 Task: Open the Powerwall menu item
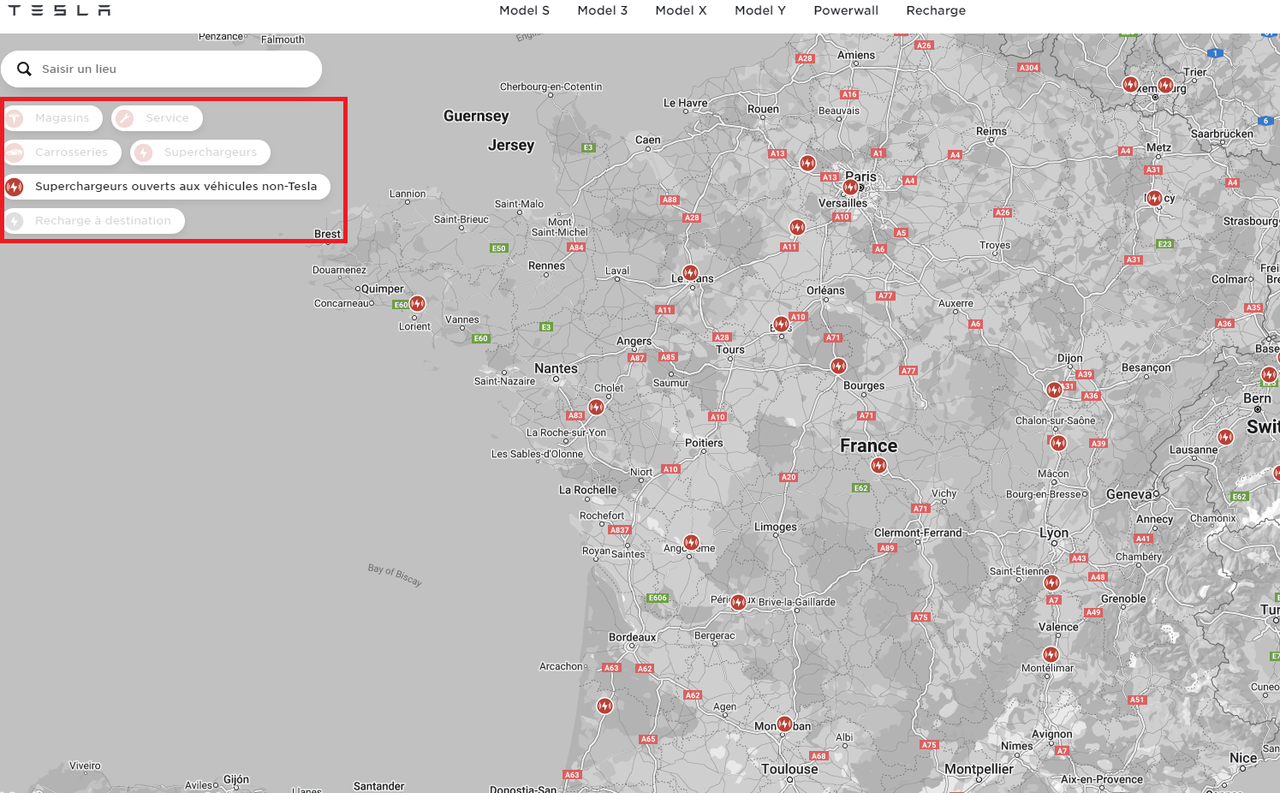pyautogui.click(x=846, y=10)
